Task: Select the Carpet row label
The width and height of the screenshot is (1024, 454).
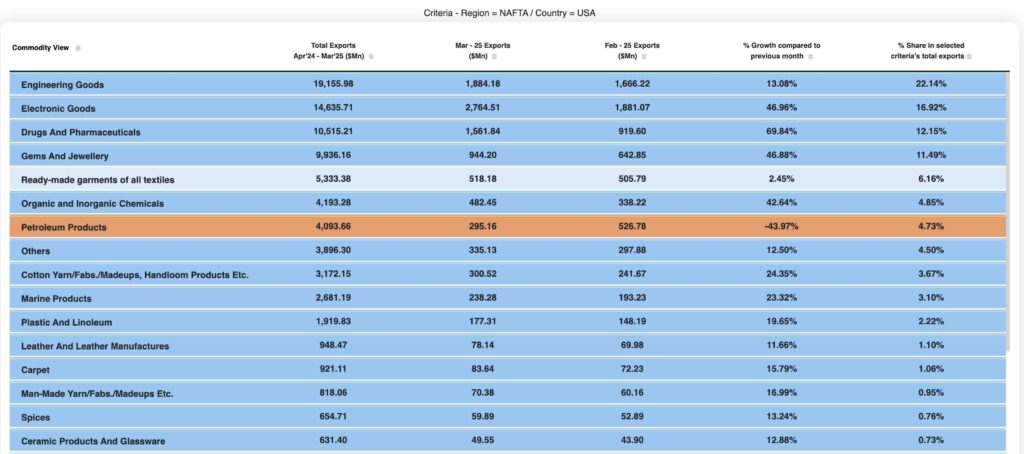Action: [35, 370]
